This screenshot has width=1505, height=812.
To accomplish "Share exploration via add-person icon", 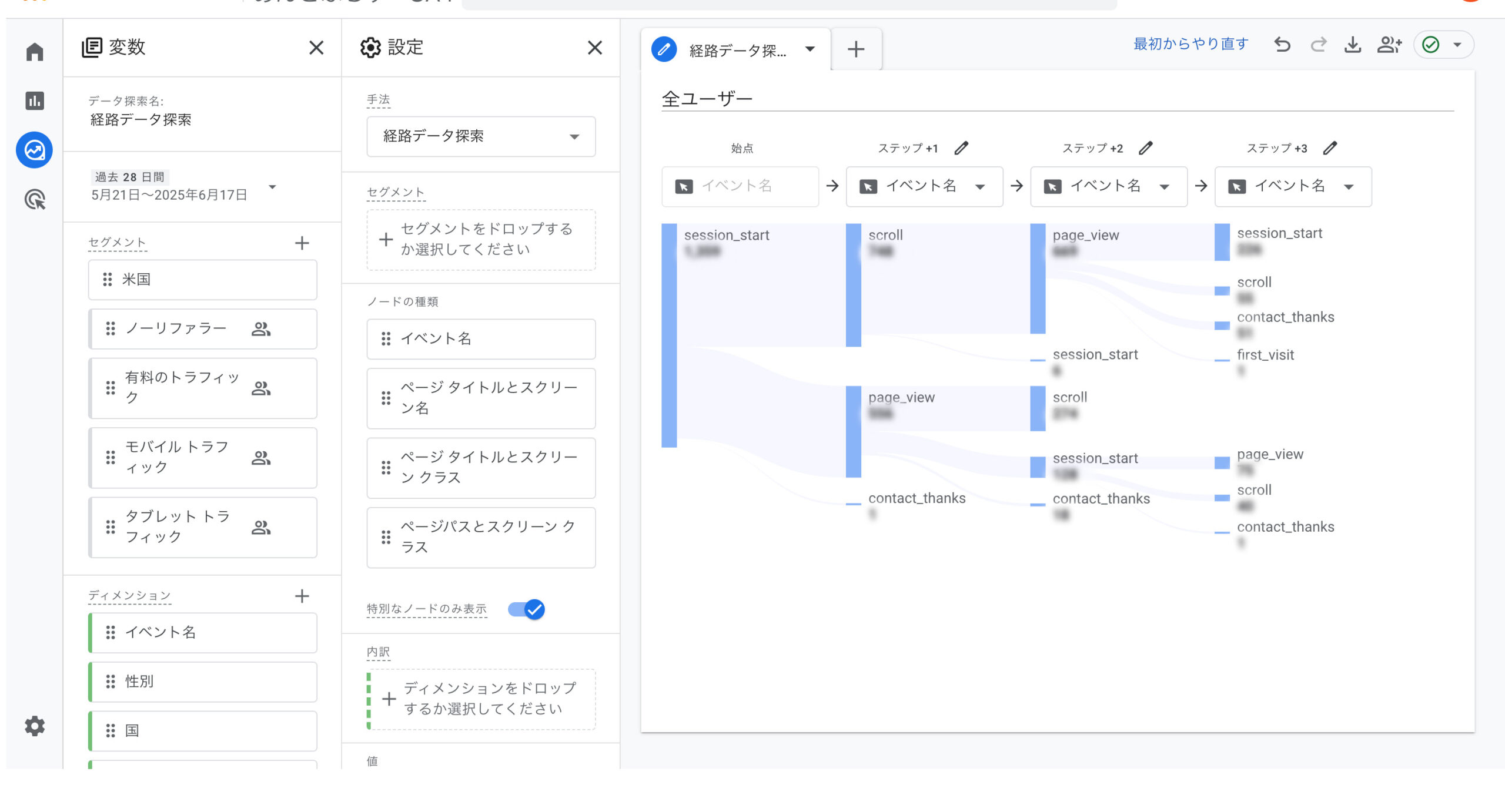I will coord(1389,45).
